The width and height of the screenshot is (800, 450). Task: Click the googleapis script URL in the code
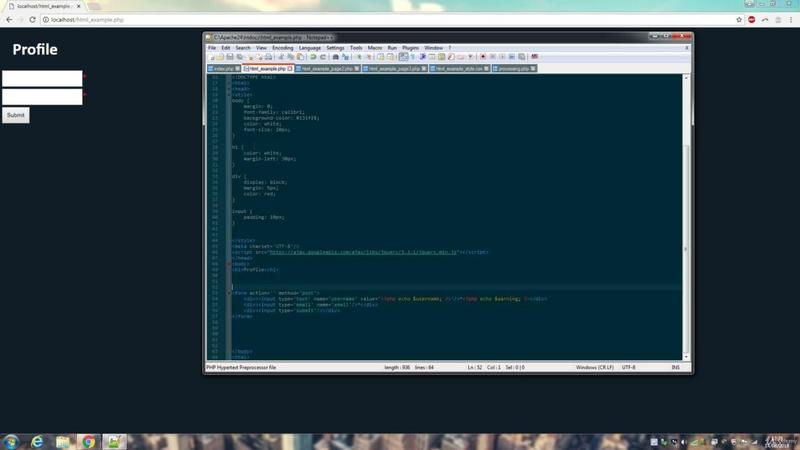[x=363, y=252]
